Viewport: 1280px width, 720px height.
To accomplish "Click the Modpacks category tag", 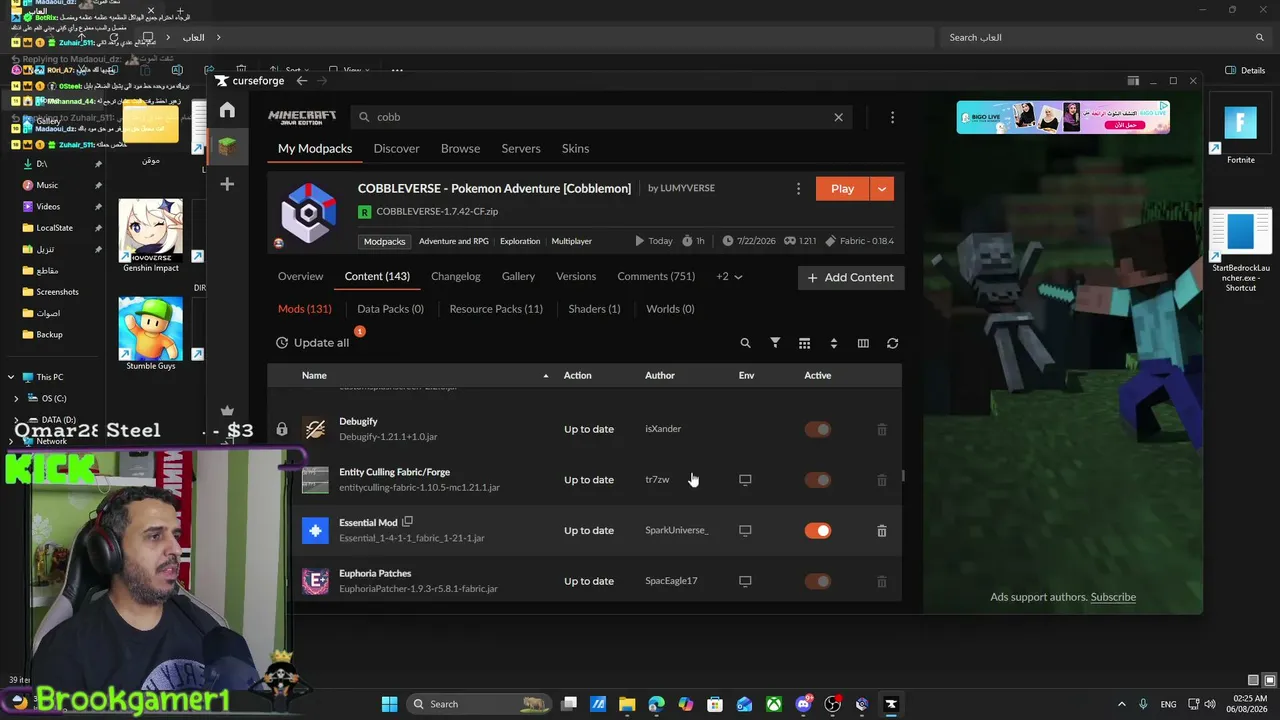I will coord(385,241).
